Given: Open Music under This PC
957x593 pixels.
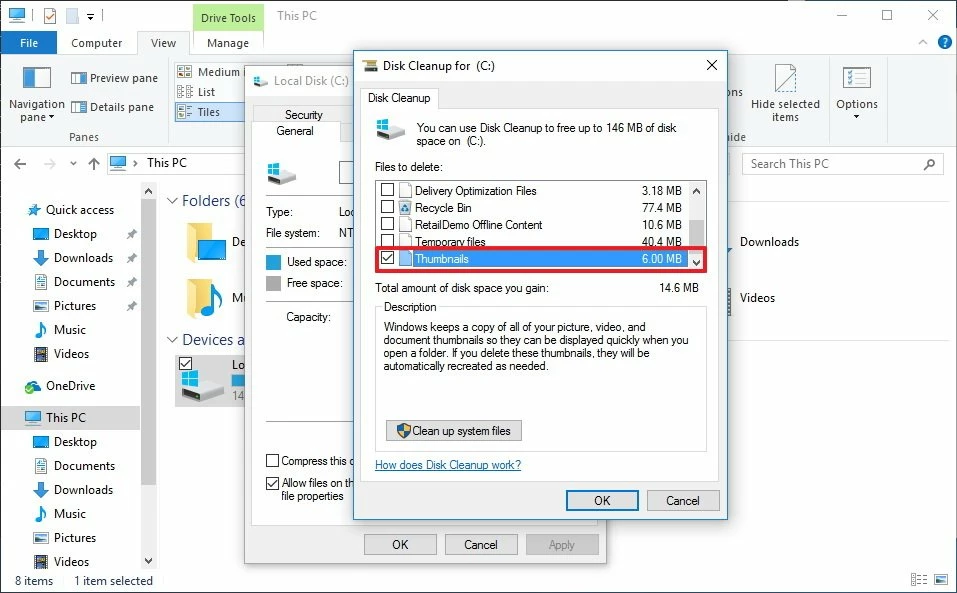Looking at the screenshot, I should point(69,514).
